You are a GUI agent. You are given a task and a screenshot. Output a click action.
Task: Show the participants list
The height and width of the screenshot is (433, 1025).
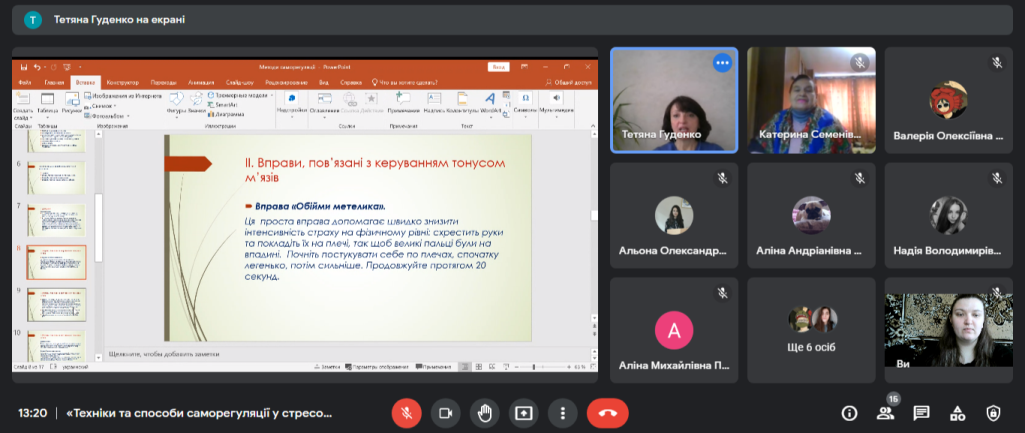pyautogui.click(x=885, y=412)
